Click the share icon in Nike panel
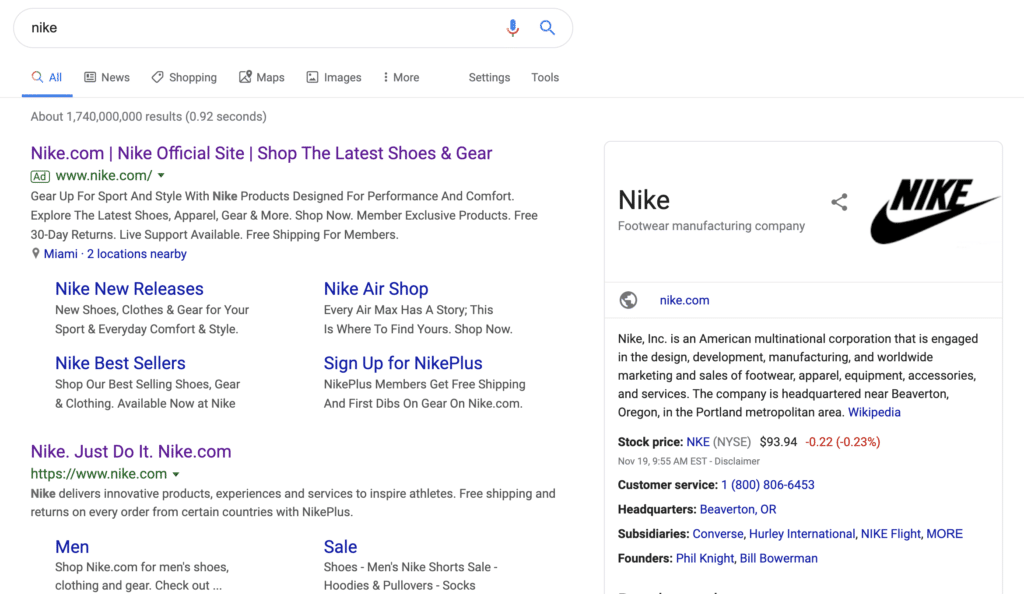Screen dimensions: 1024x594 [x=839, y=202]
